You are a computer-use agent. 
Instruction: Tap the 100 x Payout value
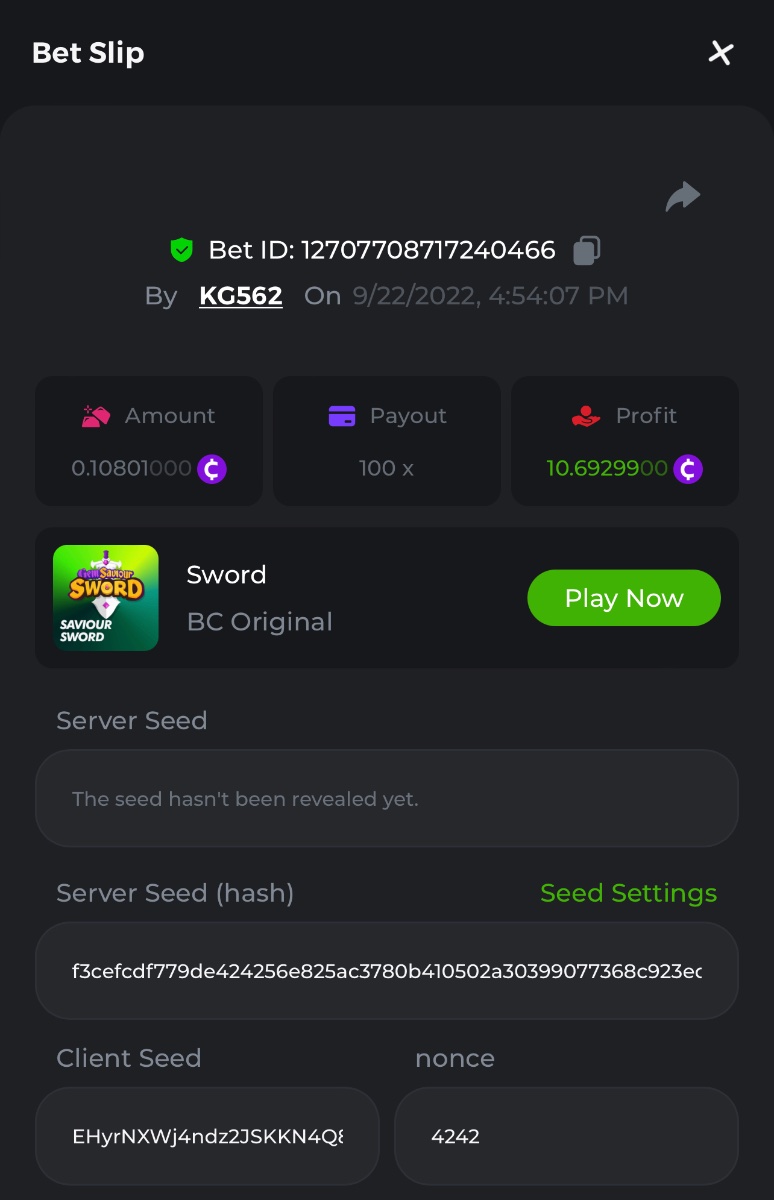[386, 468]
